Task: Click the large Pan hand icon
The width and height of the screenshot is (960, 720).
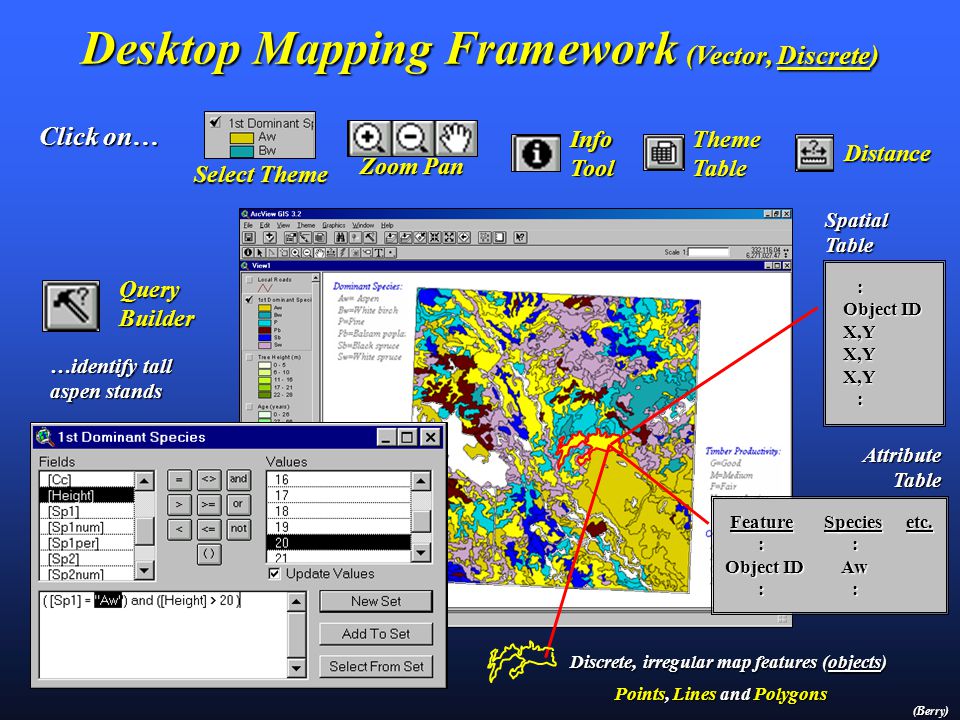Action: point(456,138)
